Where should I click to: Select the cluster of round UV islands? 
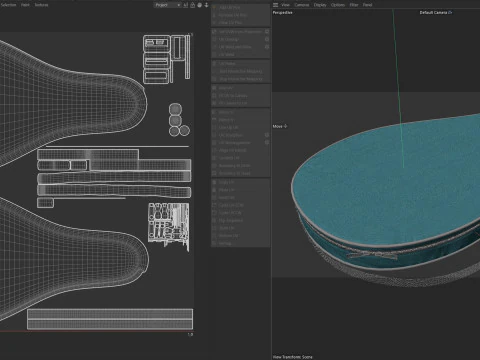[179, 120]
